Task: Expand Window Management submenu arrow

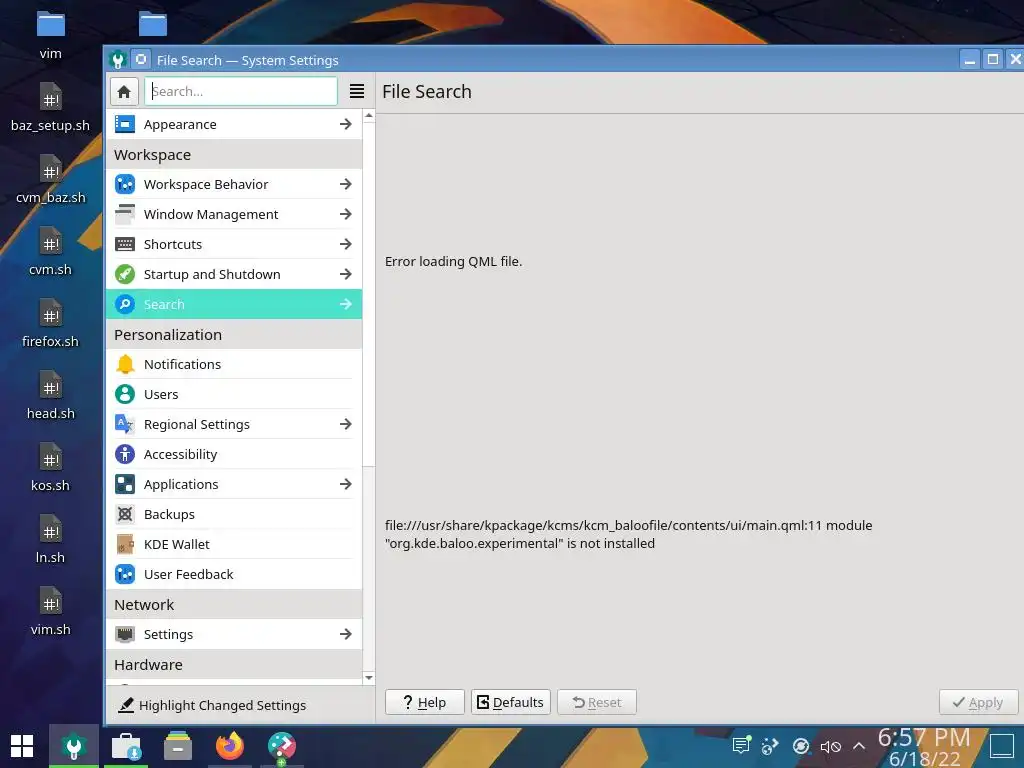Action: [345, 214]
